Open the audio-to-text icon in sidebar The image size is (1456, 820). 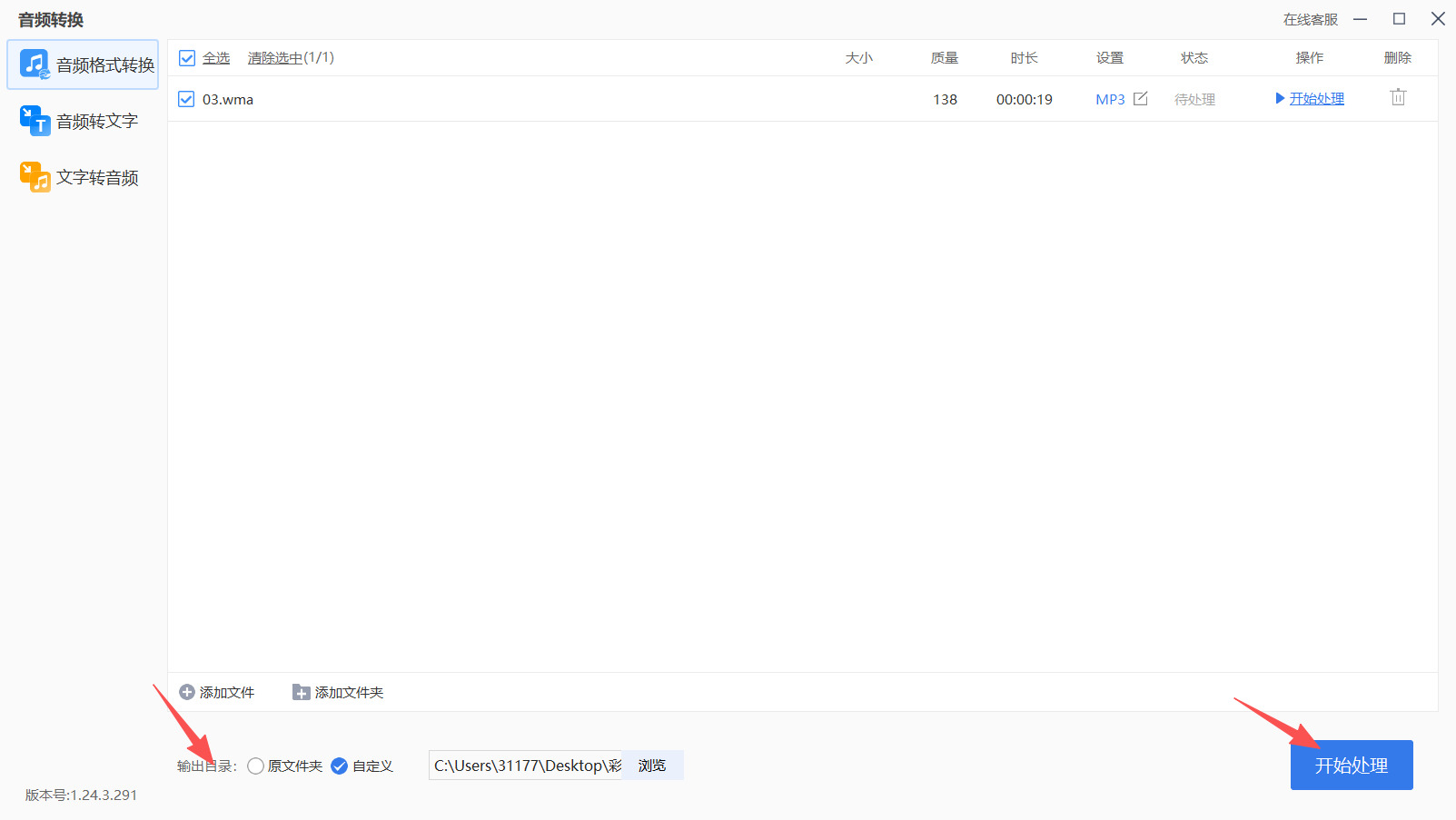point(35,121)
